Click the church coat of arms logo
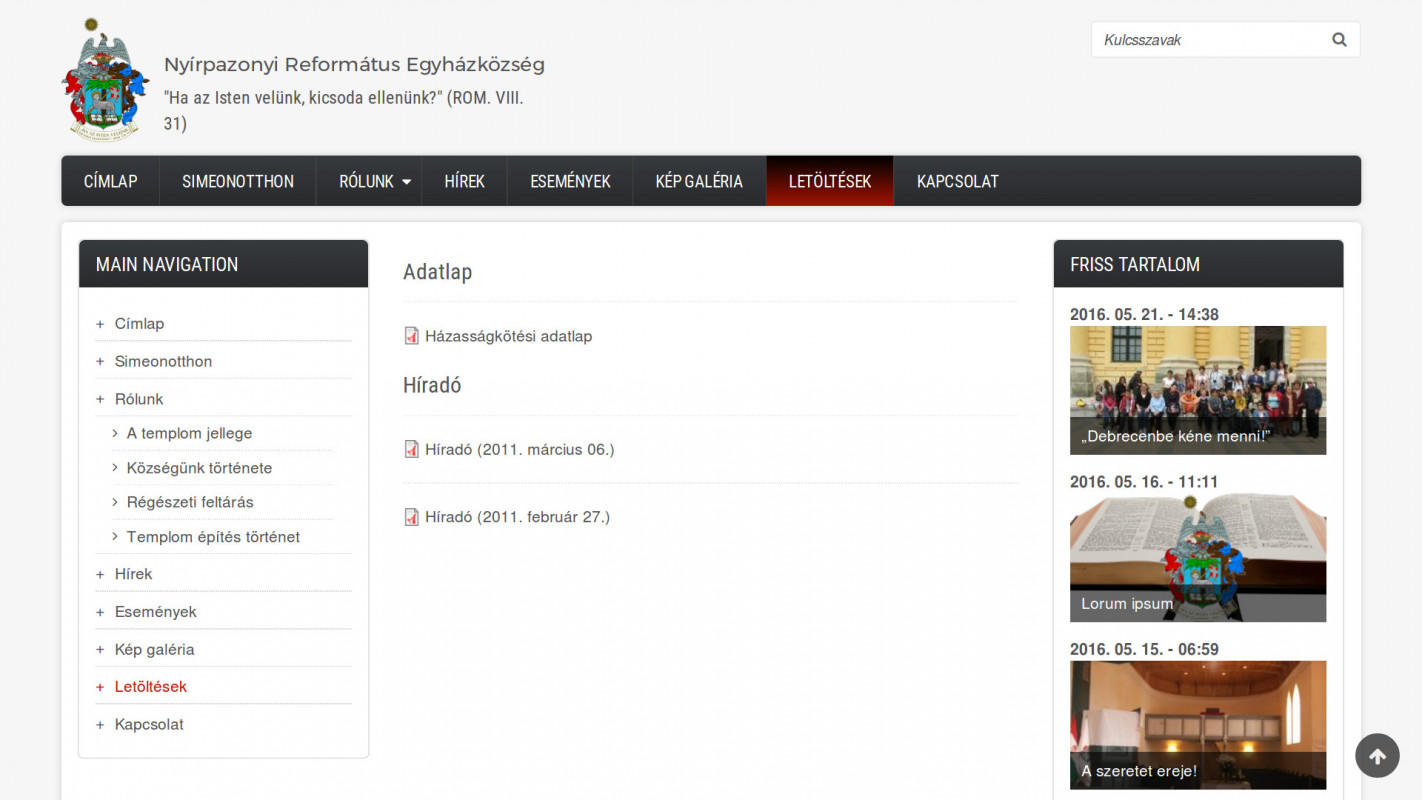The height and width of the screenshot is (800, 1422). [105, 80]
